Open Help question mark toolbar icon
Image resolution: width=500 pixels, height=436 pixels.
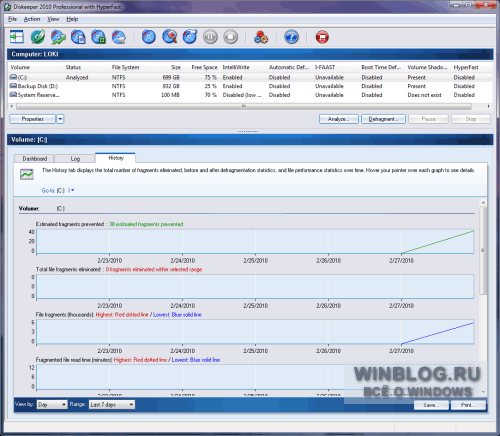point(291,37)
